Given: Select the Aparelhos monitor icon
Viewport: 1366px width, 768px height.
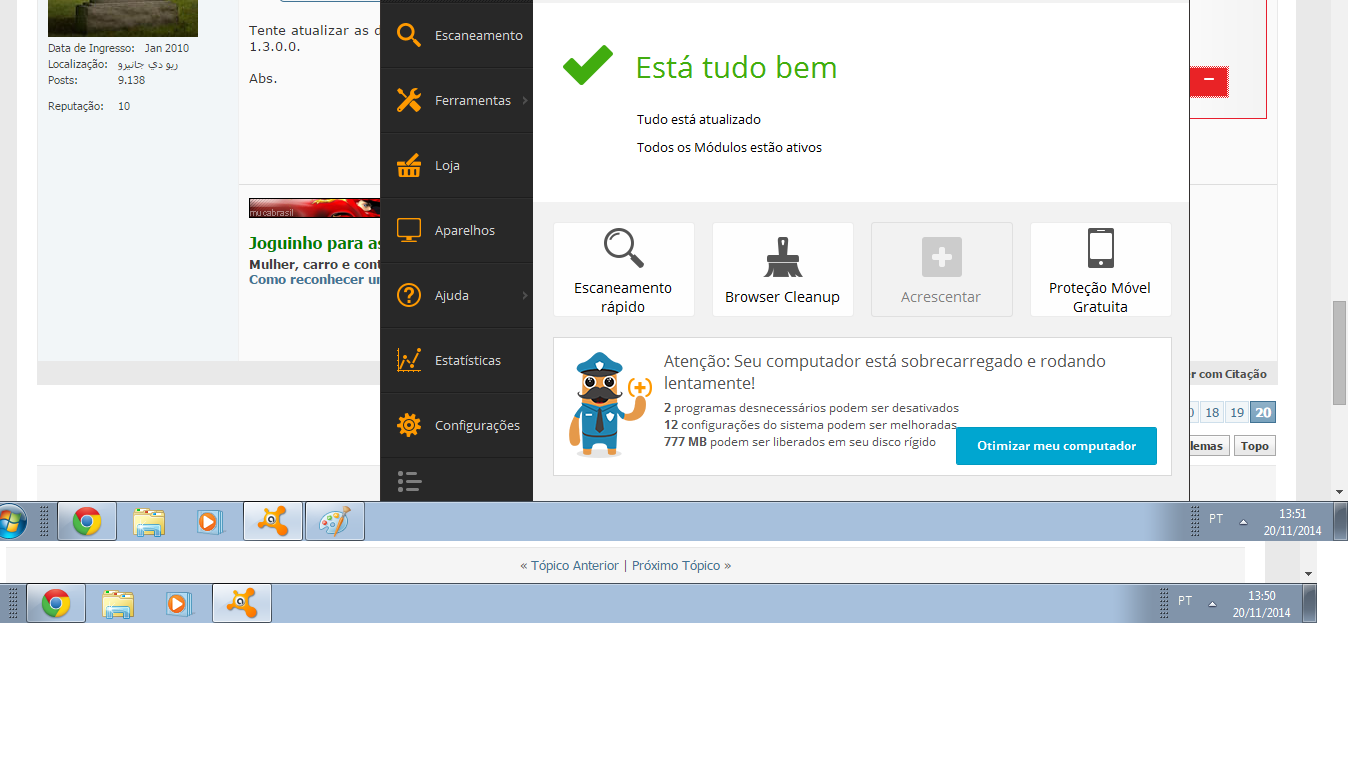Looking at the screenshot, I should (x=408, y=230).
